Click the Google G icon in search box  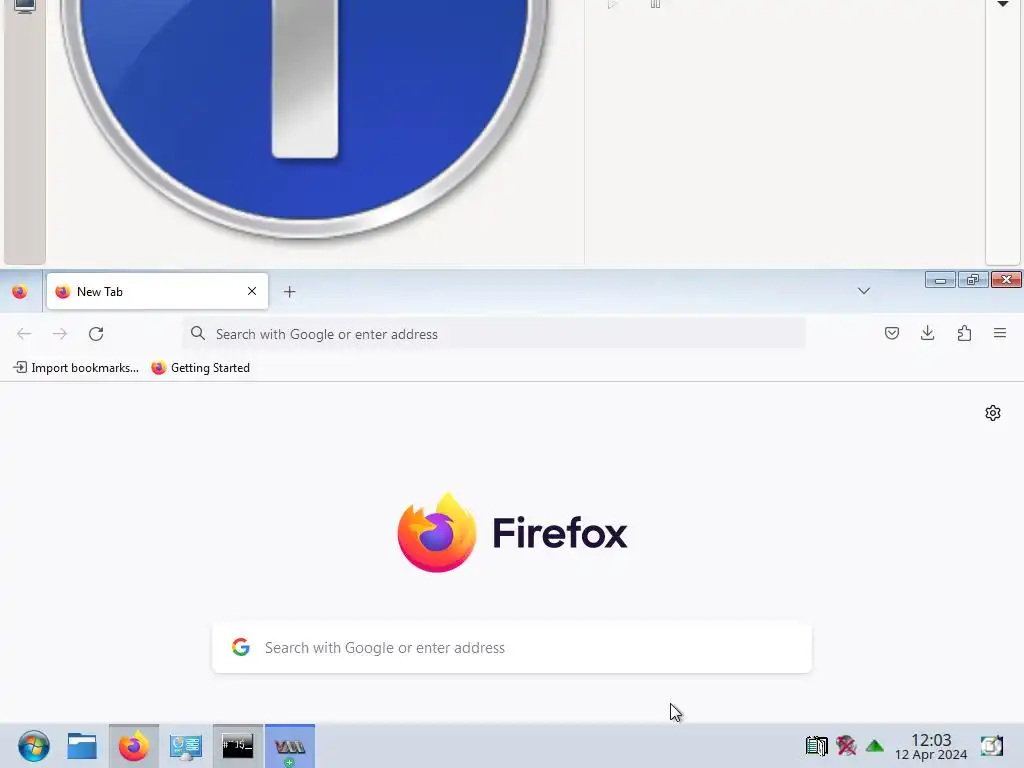pyautogui.click(x=241, y=647)
